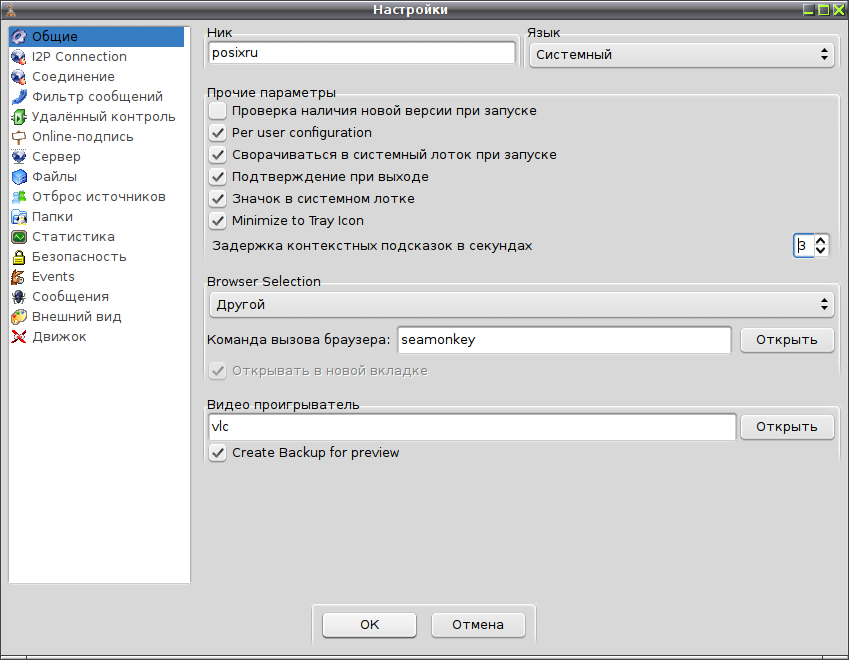Toggle Подтверждение при выходе checkbox
Screen dimensions: 849x660
point(218,177)
